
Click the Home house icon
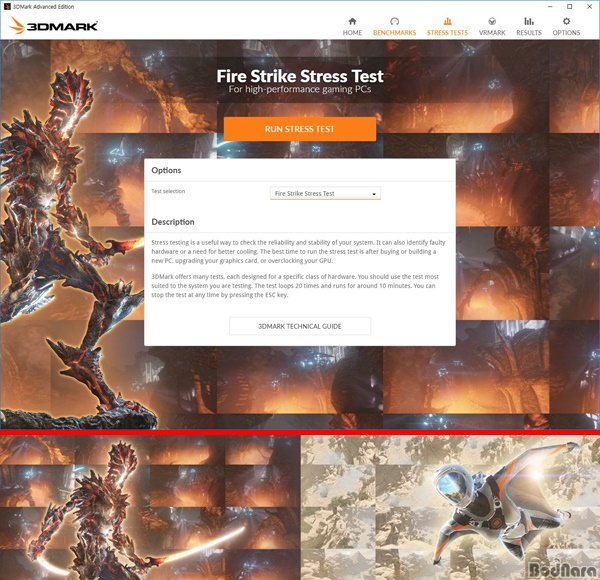point(352,21)
